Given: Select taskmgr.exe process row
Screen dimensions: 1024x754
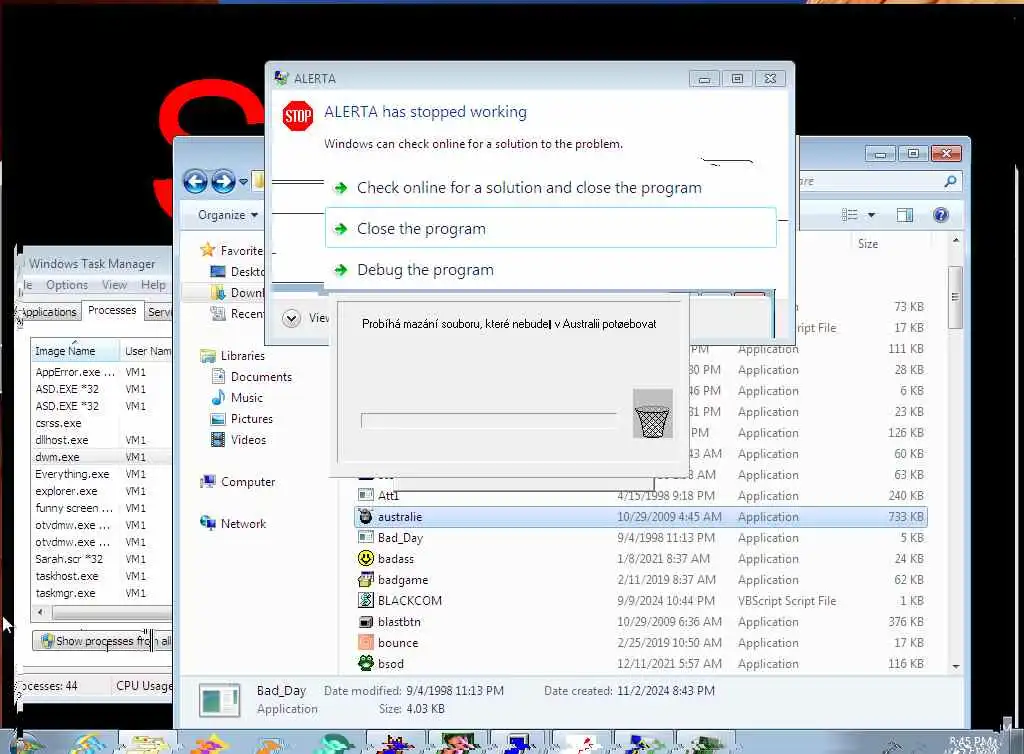Looking at the screenshot, I should [x=103, y=593].
